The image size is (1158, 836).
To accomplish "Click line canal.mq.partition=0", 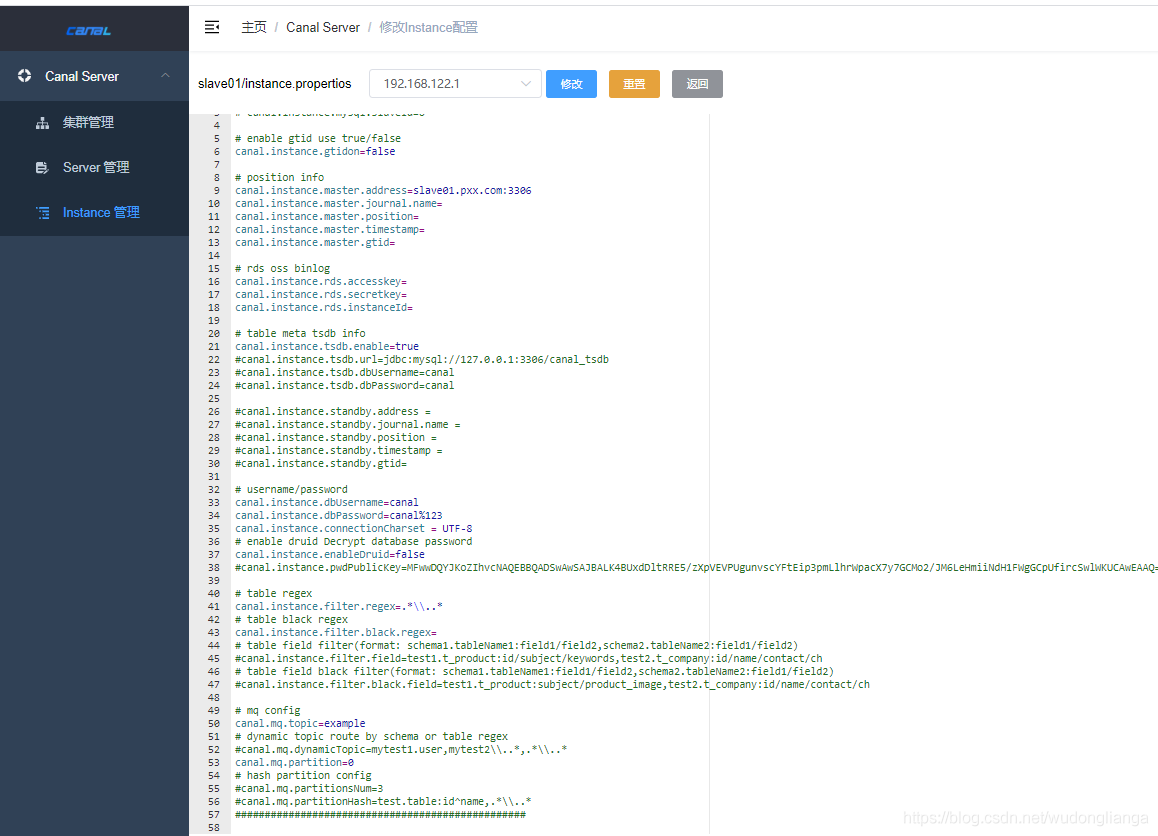I will pyautogui.click(x=295, y=763).
